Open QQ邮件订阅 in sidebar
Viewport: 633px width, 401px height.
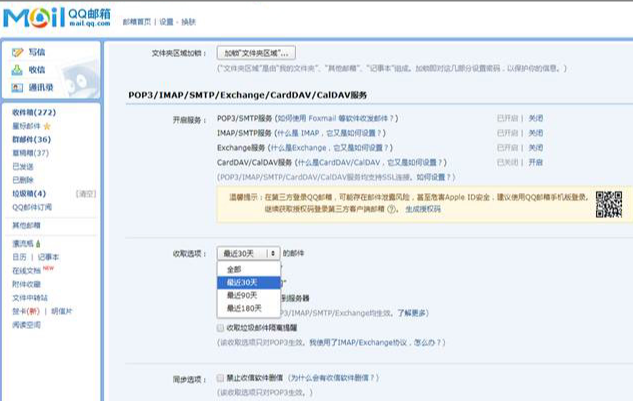pyautogui.click(x=32, y=207)
